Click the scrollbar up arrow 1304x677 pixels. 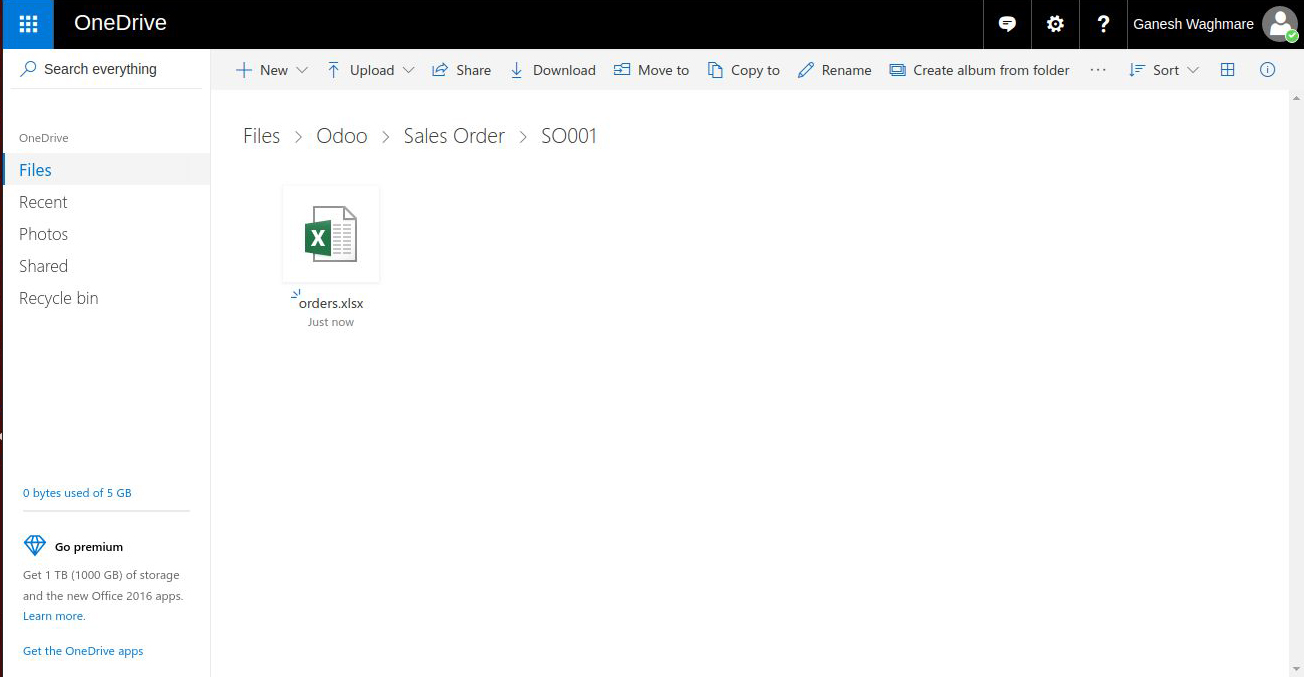click(x=1296, y=98)
